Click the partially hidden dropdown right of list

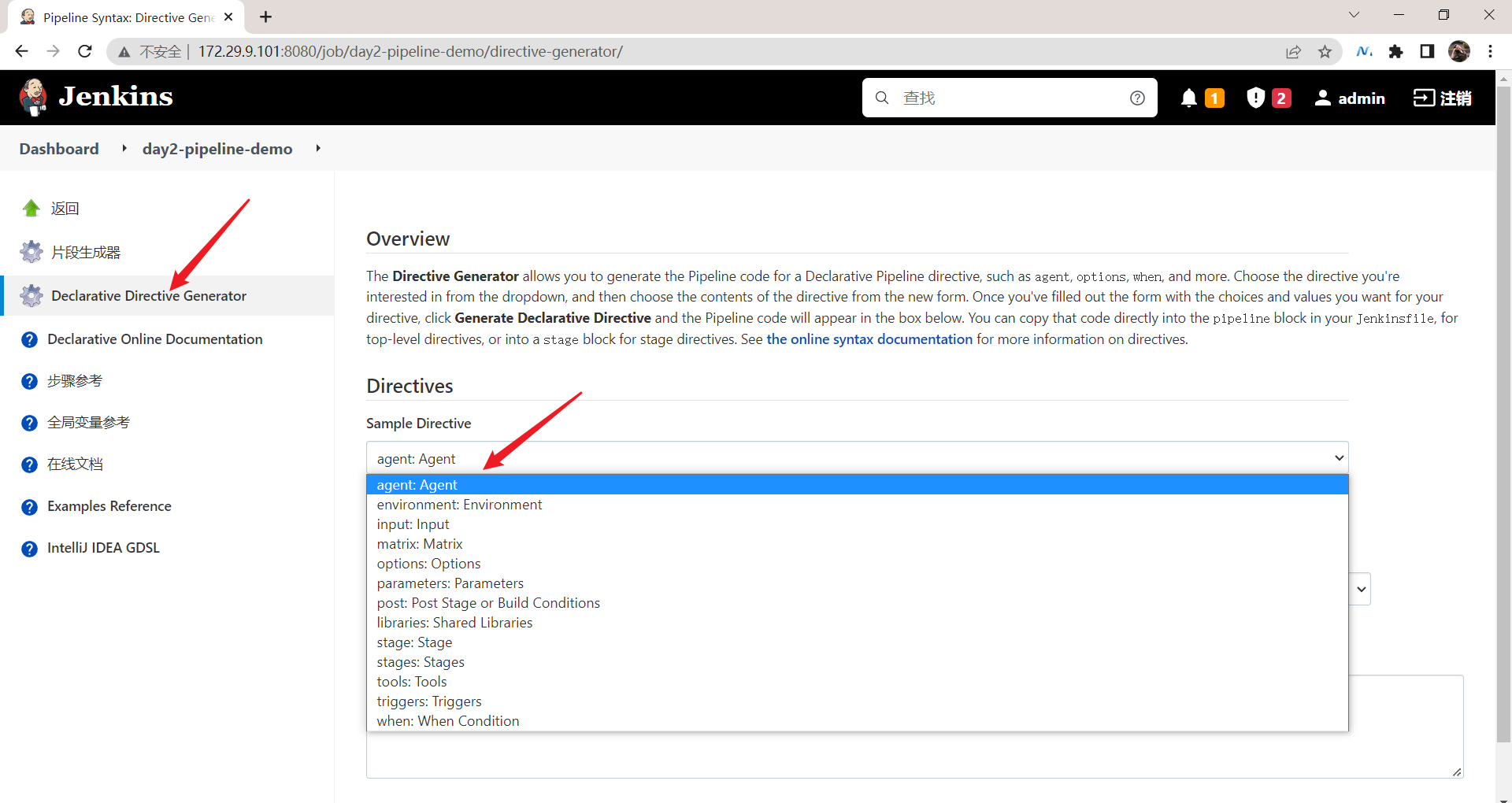click(1360, 589)
